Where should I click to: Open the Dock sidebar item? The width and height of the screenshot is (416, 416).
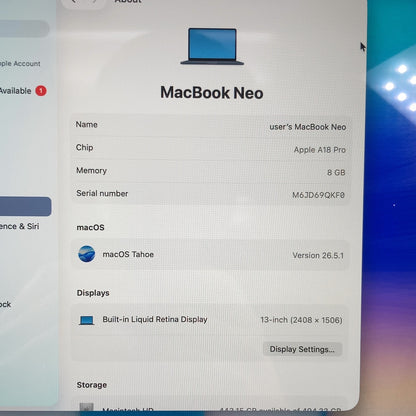pos(6,304)
